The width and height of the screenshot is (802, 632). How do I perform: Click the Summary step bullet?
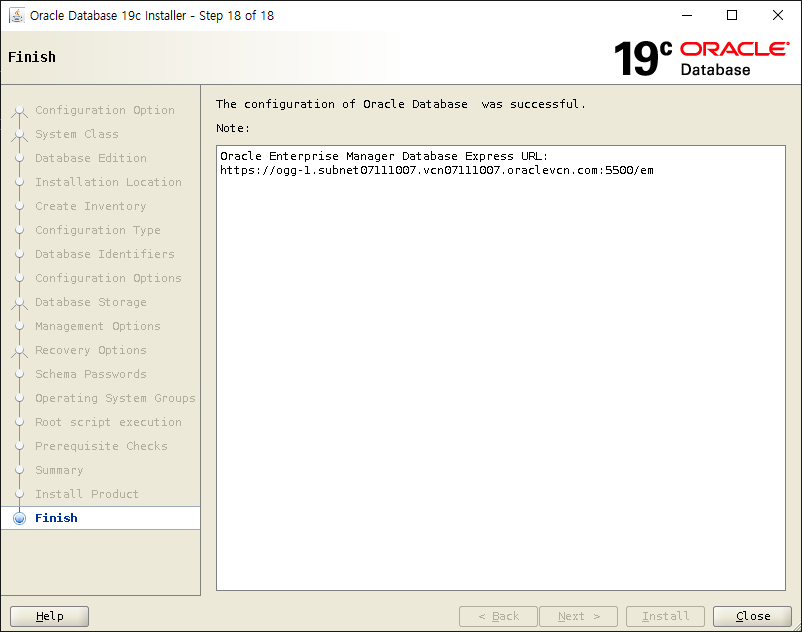pos(19,470)
